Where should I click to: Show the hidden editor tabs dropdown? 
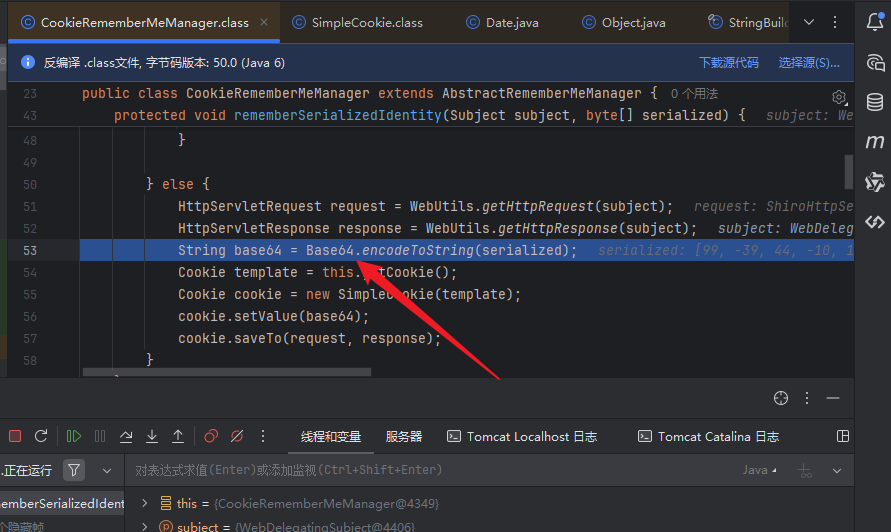(x=809, y=22)
